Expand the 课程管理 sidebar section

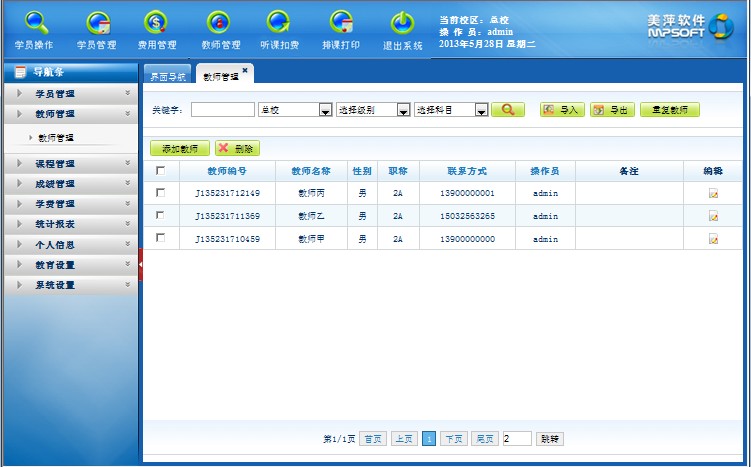pos(70,163)
